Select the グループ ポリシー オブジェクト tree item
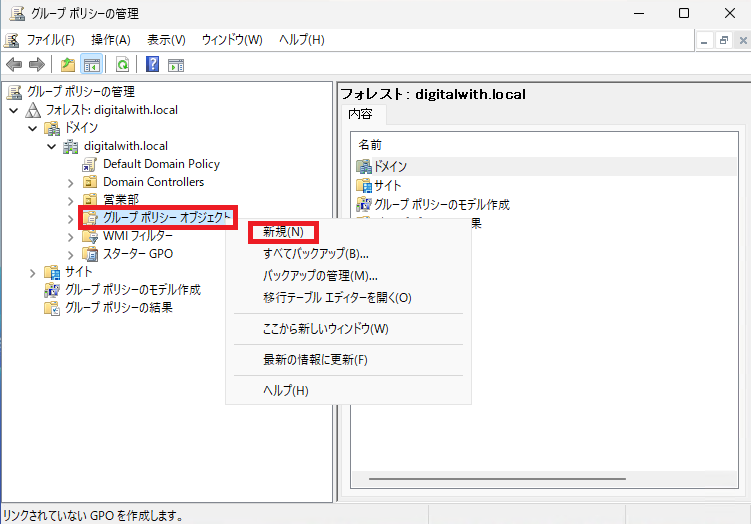 coord(167,218)
